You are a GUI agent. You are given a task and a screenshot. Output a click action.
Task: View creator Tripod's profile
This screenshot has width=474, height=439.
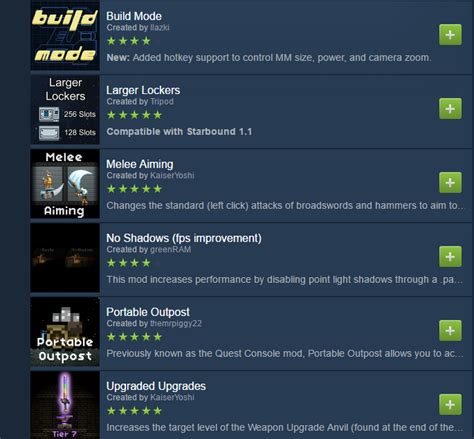[x=162, y=101]
